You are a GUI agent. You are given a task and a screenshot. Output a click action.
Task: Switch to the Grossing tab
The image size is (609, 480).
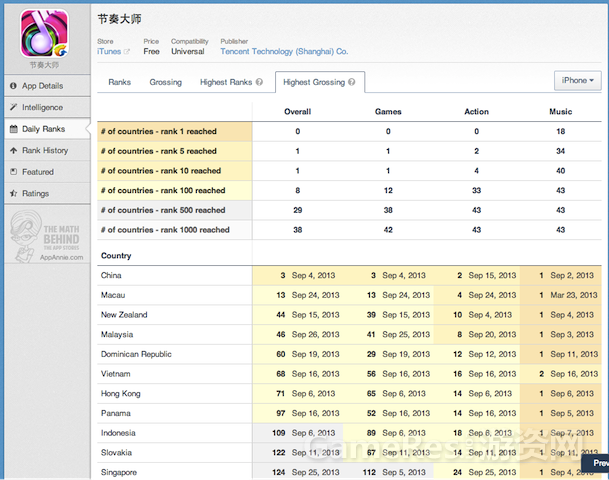point(166,82)
